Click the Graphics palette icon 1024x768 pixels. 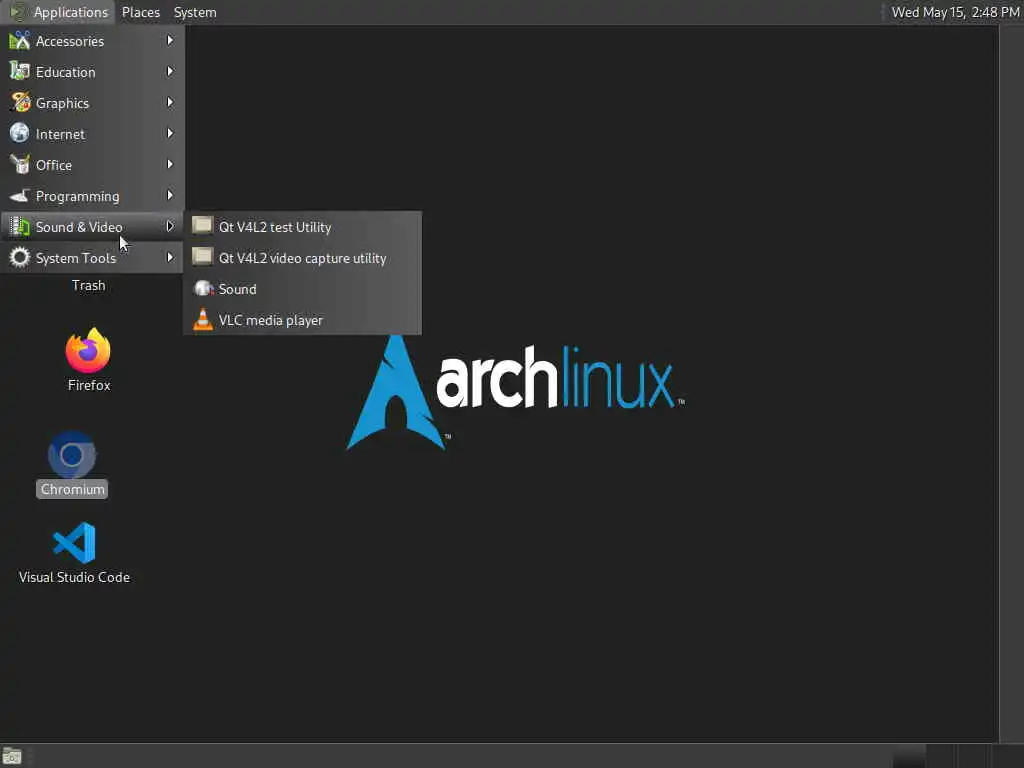pos(20,103)
